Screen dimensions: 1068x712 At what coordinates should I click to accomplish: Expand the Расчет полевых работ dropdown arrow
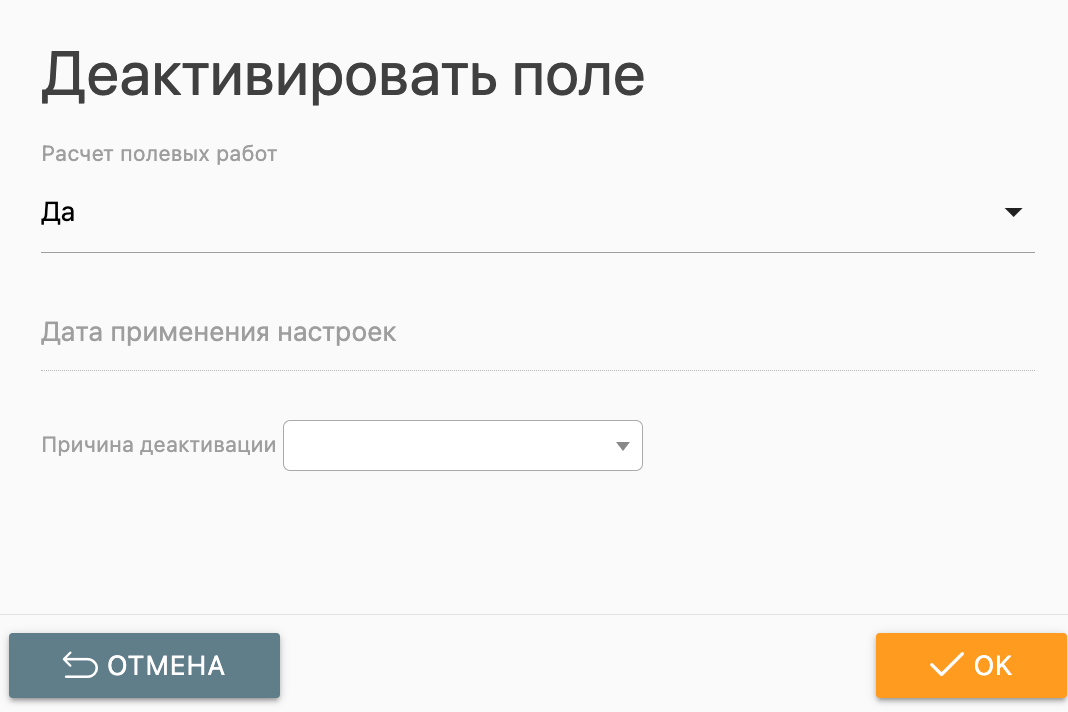(1013, 212)
